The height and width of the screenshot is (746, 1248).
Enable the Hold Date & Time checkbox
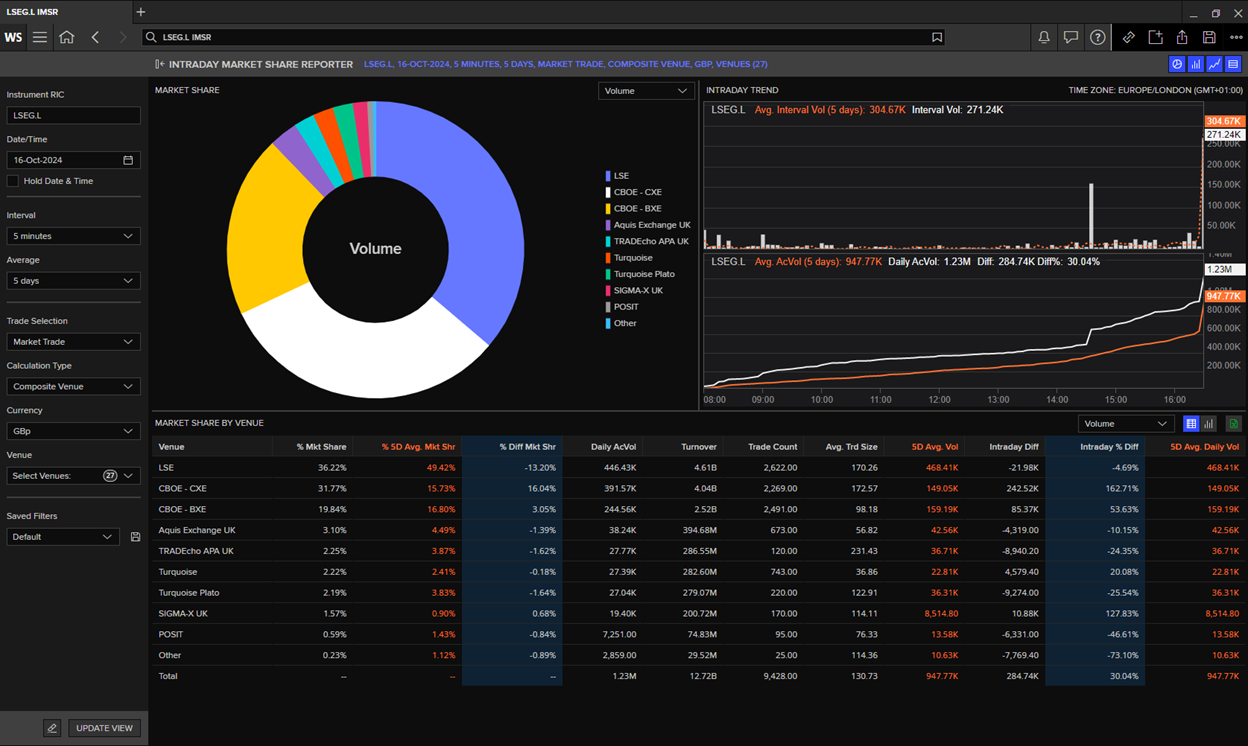13,181
